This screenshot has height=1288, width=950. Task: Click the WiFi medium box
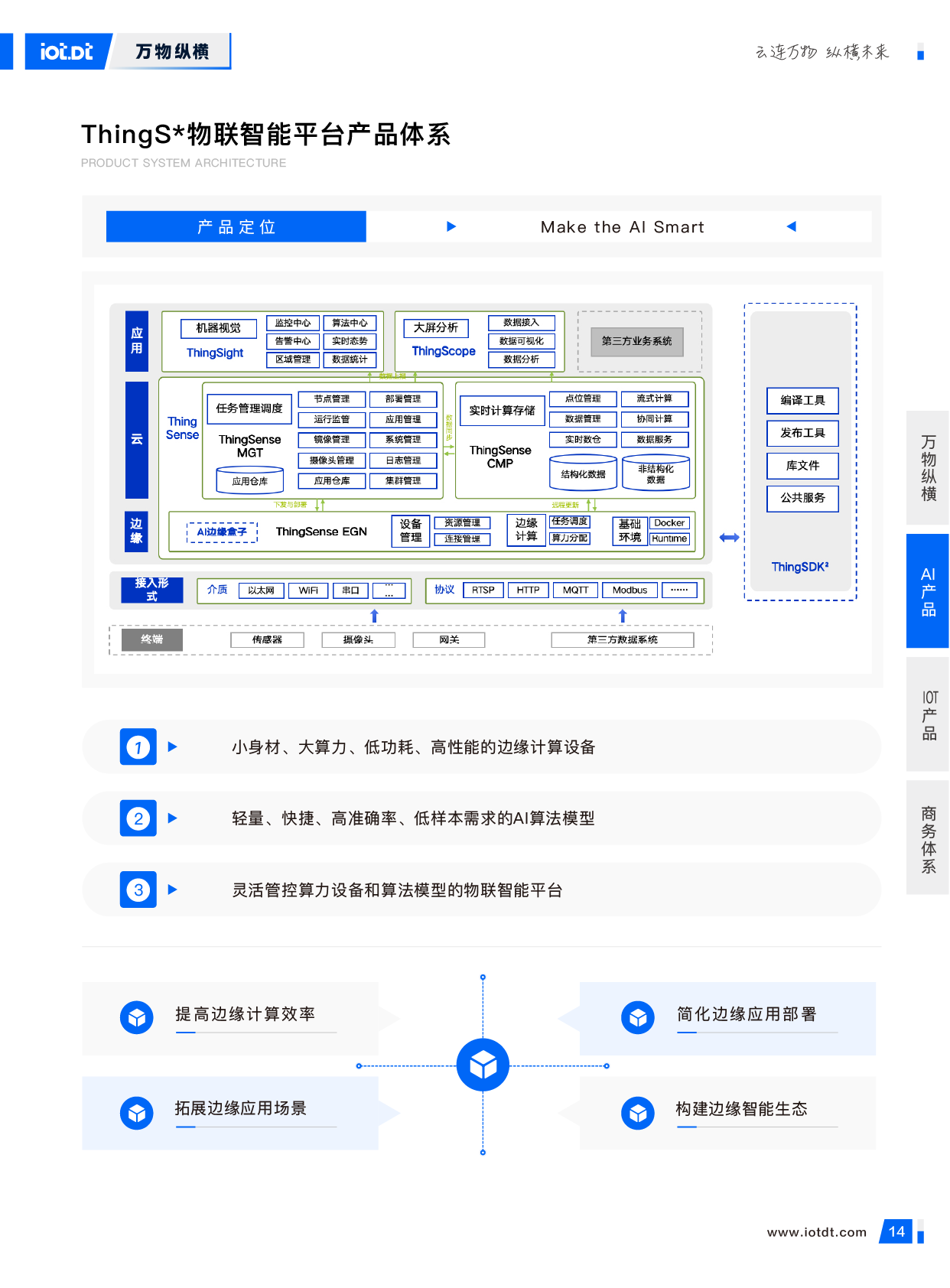(x=308, y=590)
